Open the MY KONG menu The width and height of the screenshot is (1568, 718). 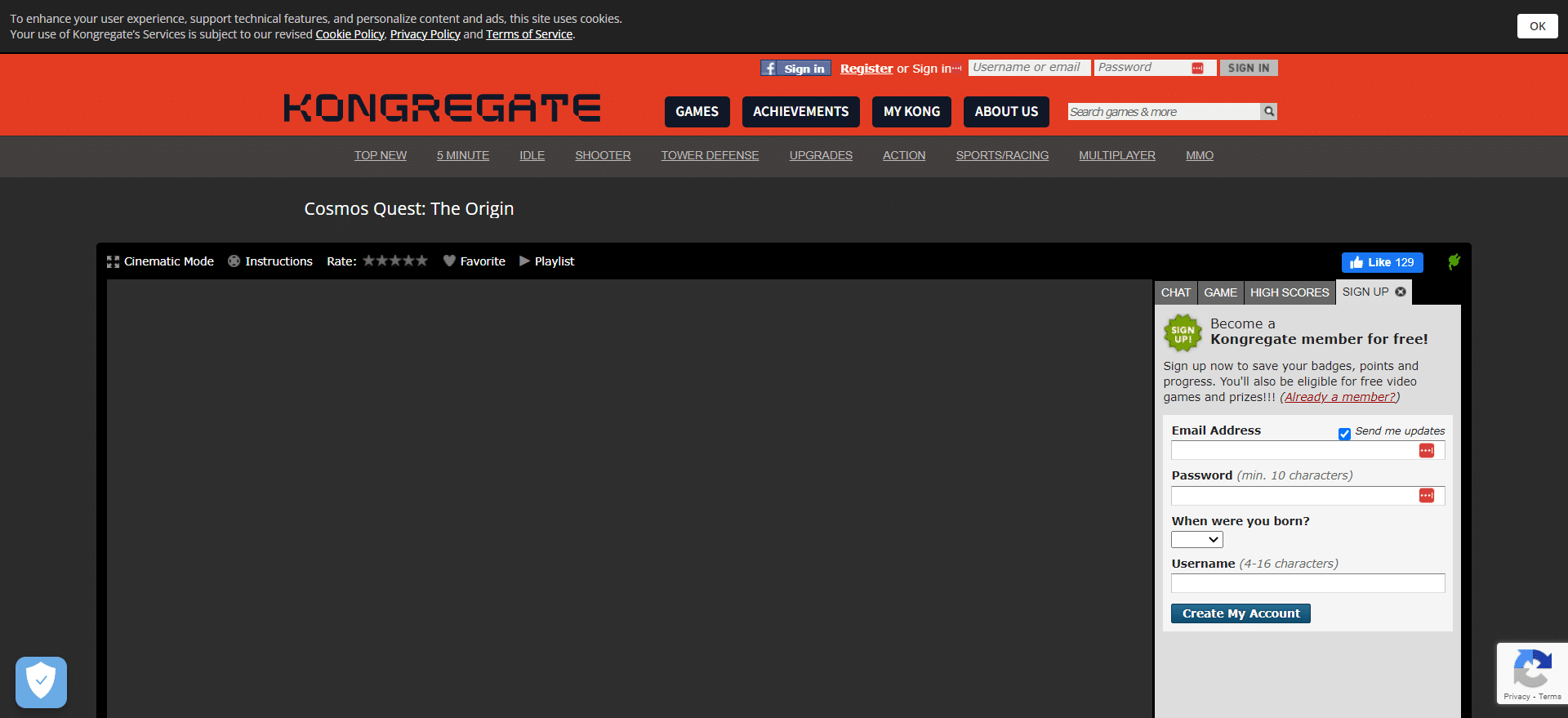coord(911,112)
